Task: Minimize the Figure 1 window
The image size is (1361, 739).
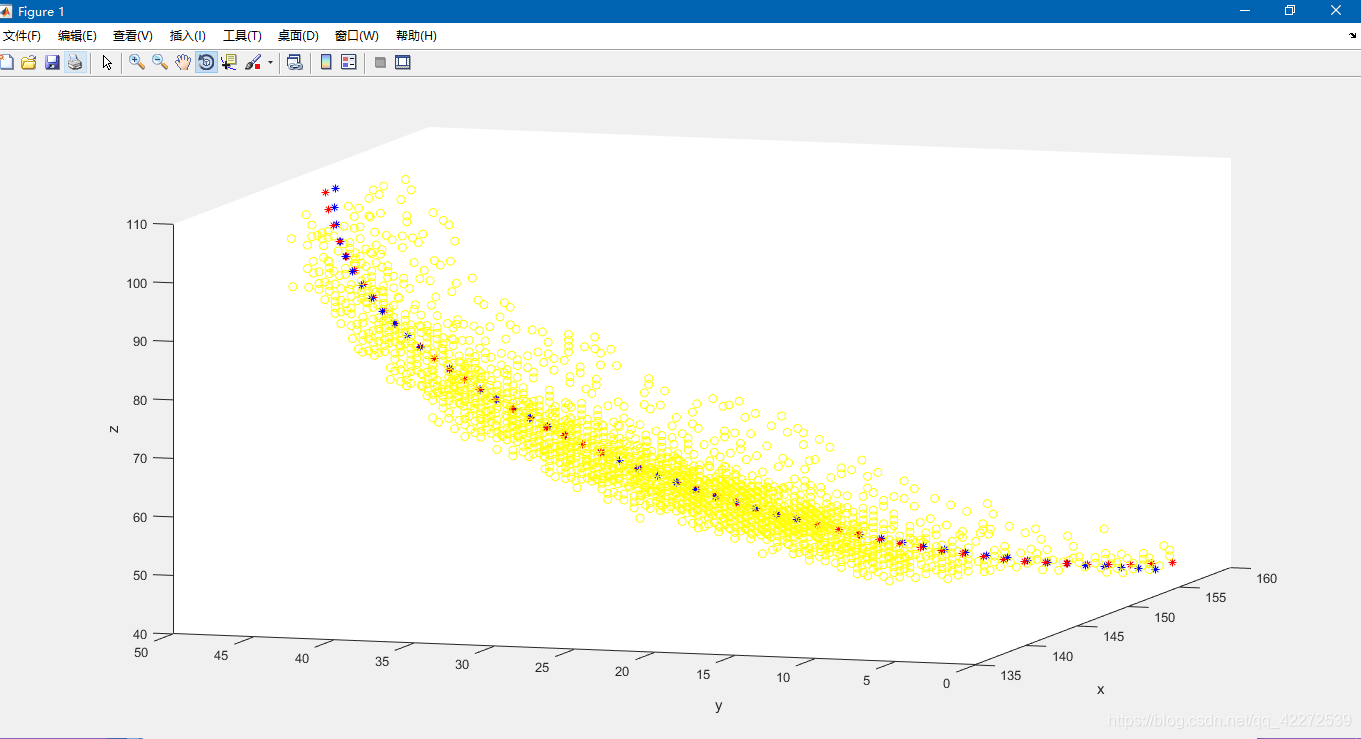Action: tap(1245, 11)
